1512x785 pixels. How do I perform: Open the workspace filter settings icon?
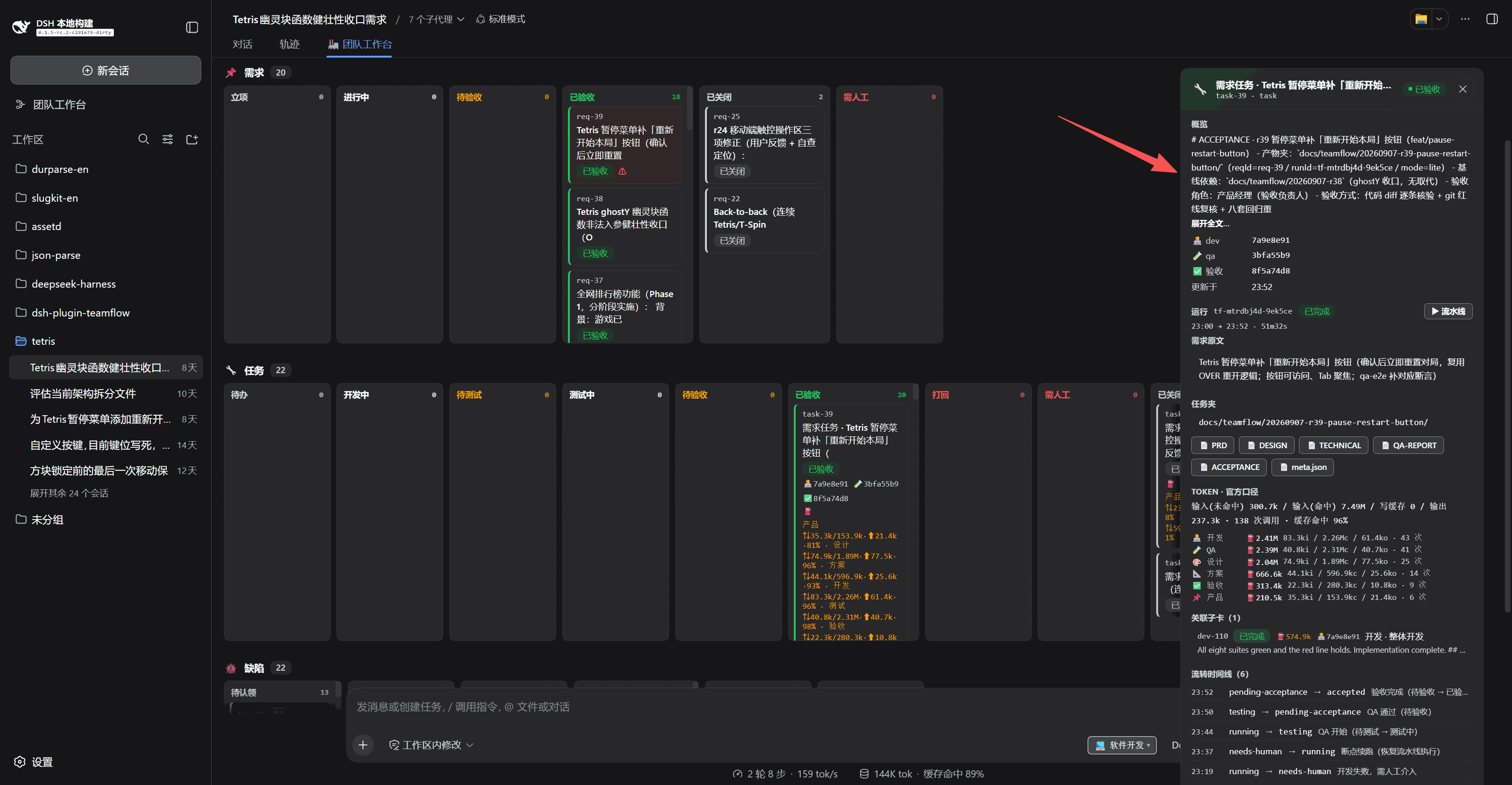click(168, 139)
